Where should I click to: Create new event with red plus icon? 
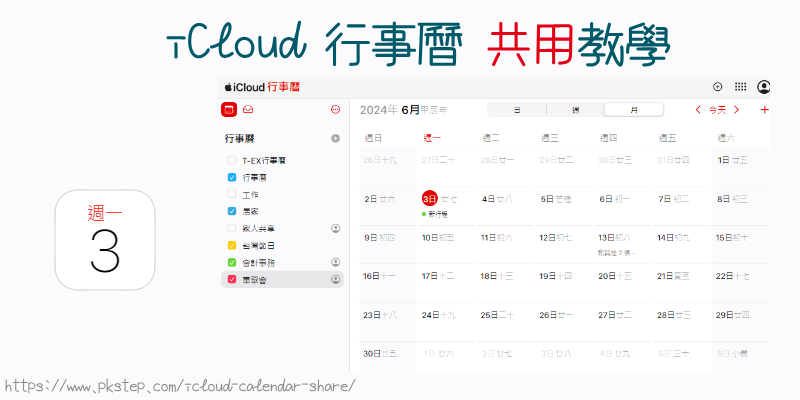[x=764, y=110]
